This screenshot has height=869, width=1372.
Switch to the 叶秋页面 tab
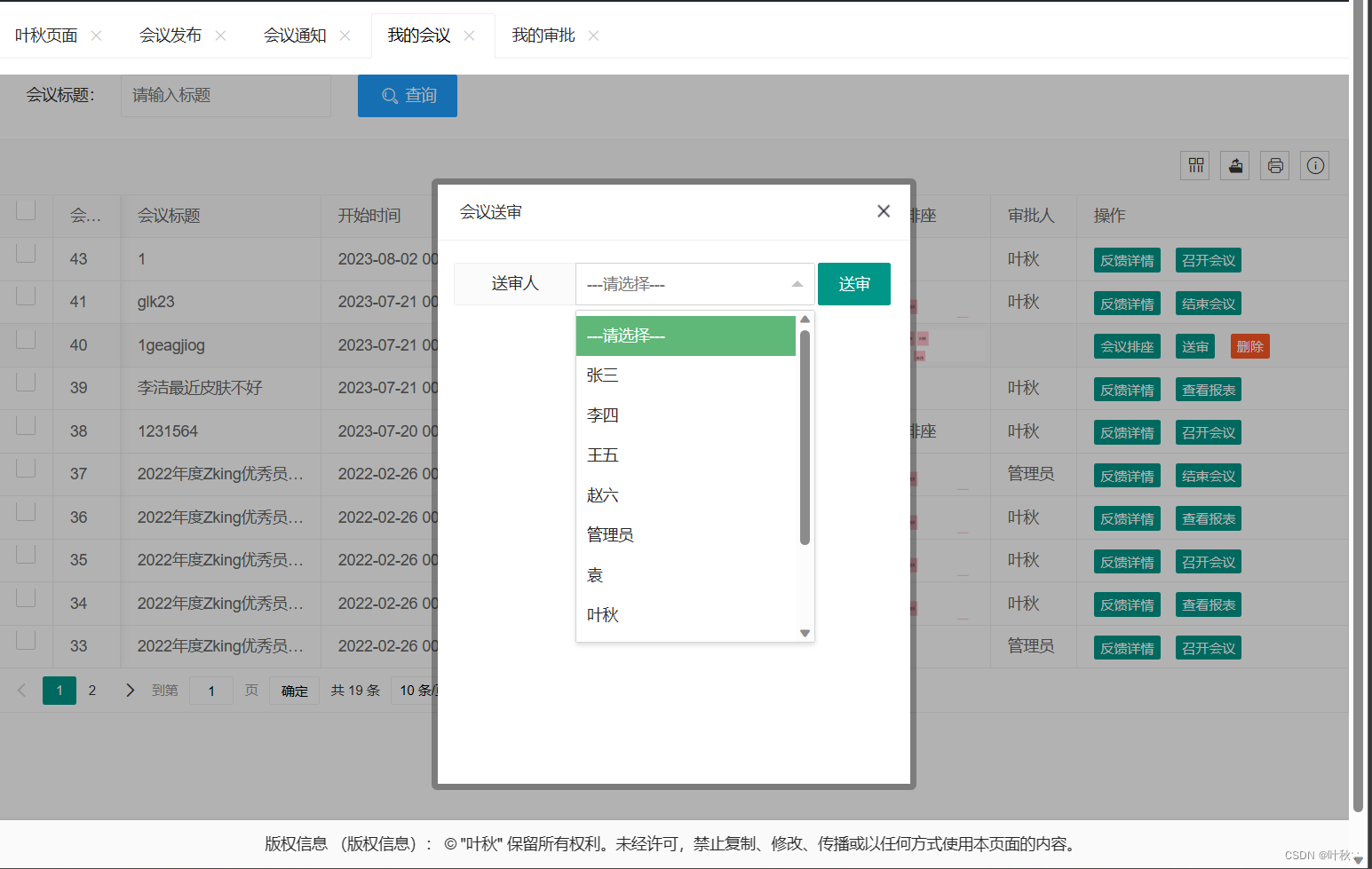pyautogui.click(x=46, y=36)
